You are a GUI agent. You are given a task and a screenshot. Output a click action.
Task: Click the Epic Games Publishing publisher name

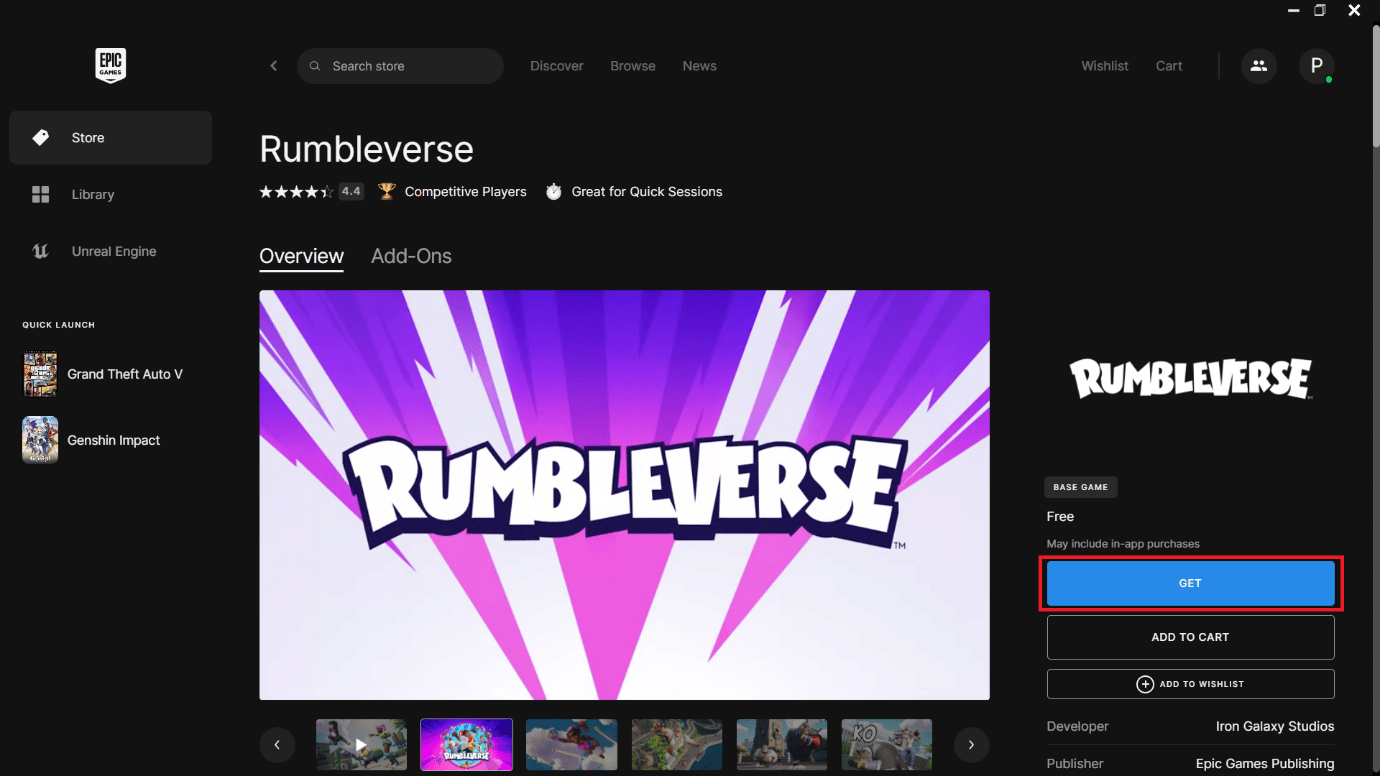click(1265, 763)
